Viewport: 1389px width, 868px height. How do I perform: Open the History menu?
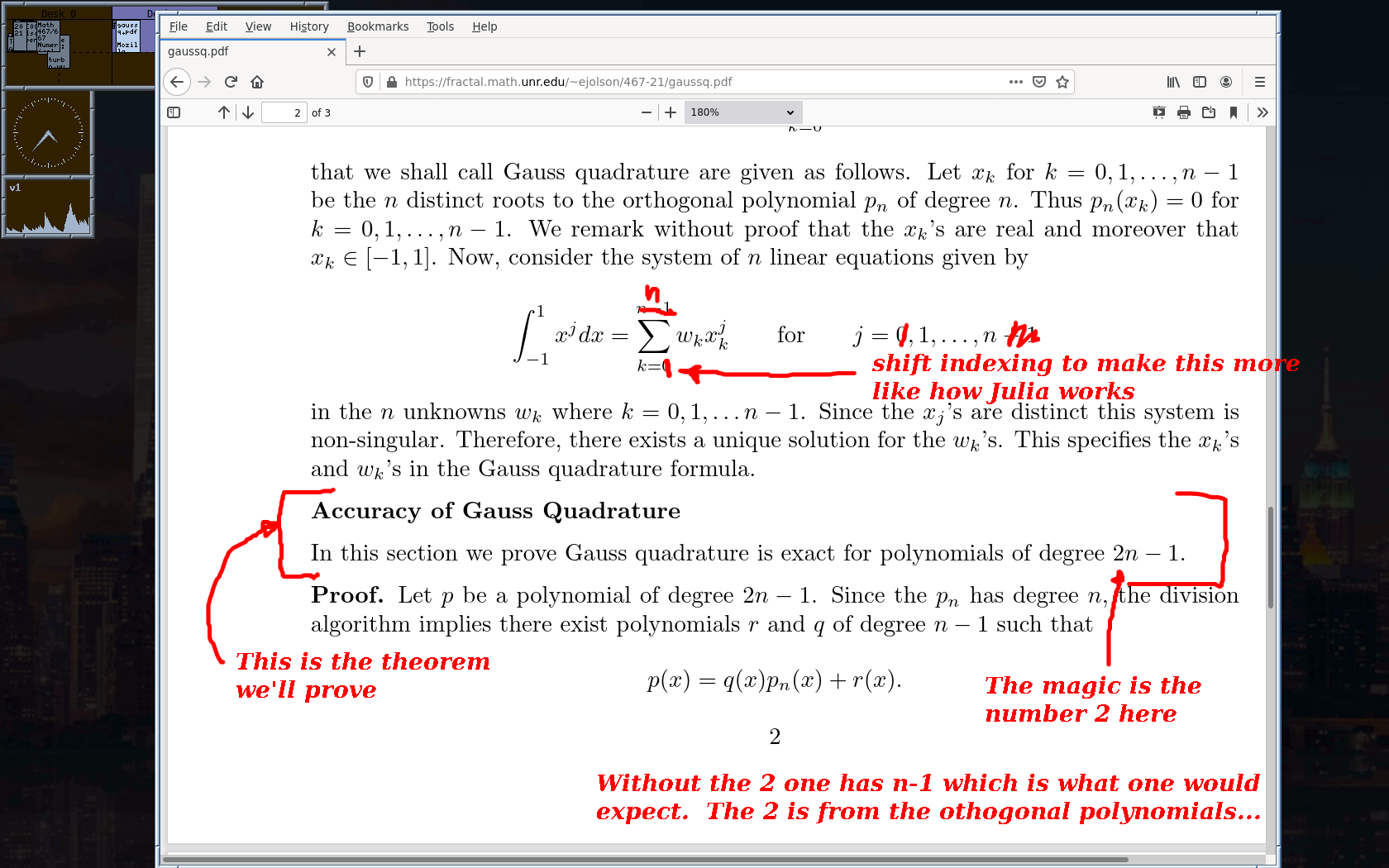pos(309,26)
